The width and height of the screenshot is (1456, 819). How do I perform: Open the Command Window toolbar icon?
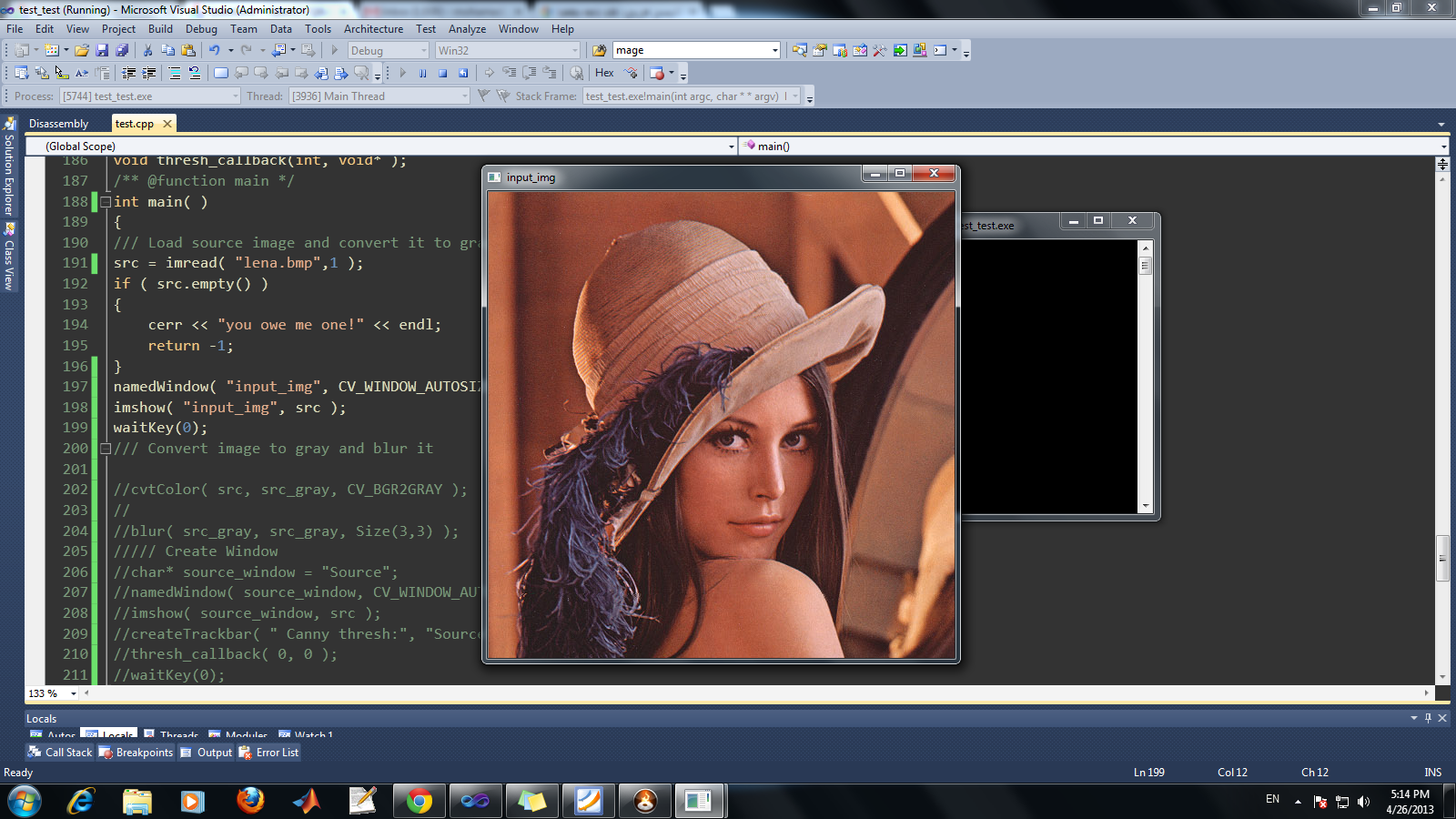[x=940, y=50]
